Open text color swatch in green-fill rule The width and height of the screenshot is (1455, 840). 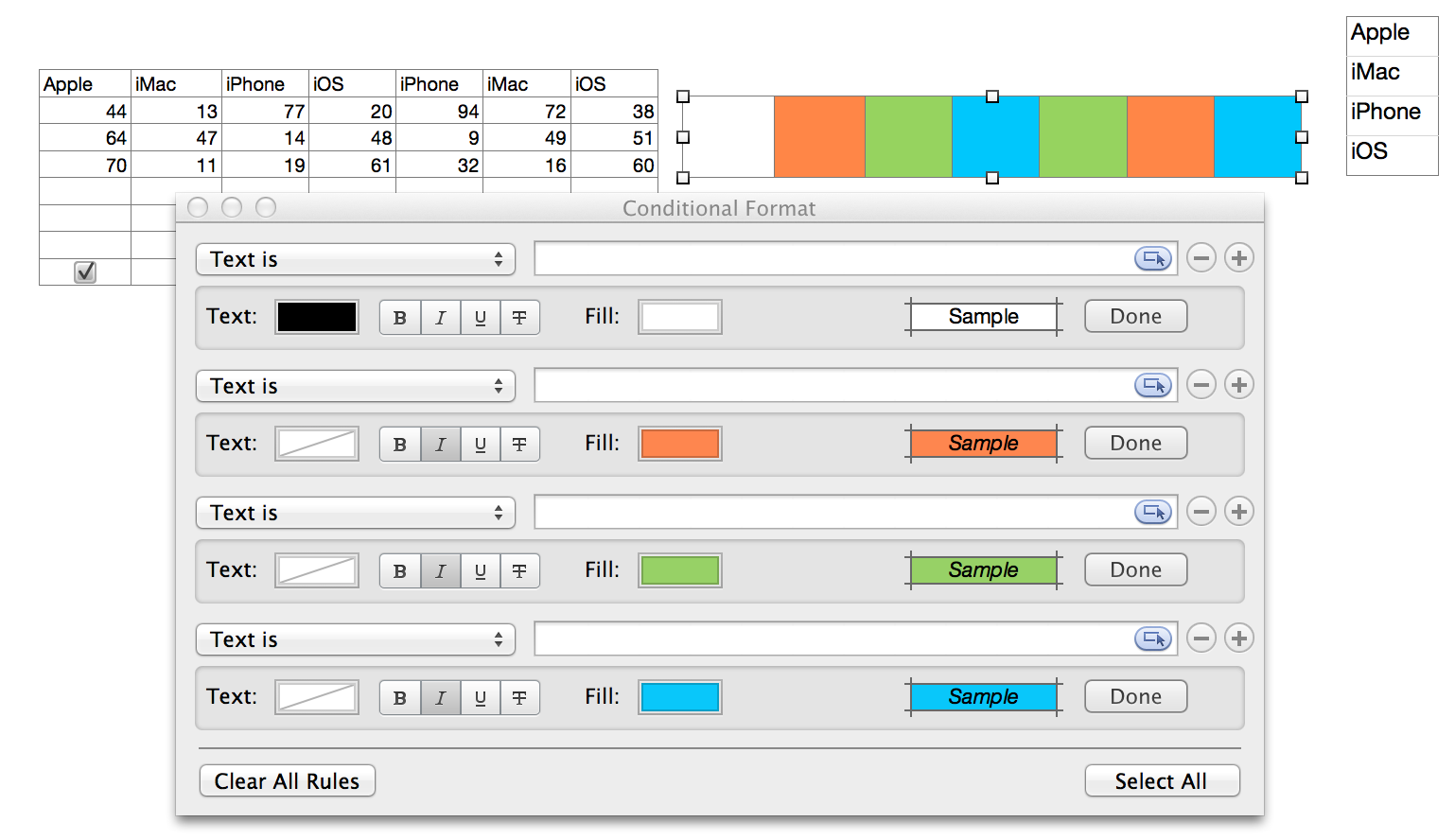tap(317, 570)
